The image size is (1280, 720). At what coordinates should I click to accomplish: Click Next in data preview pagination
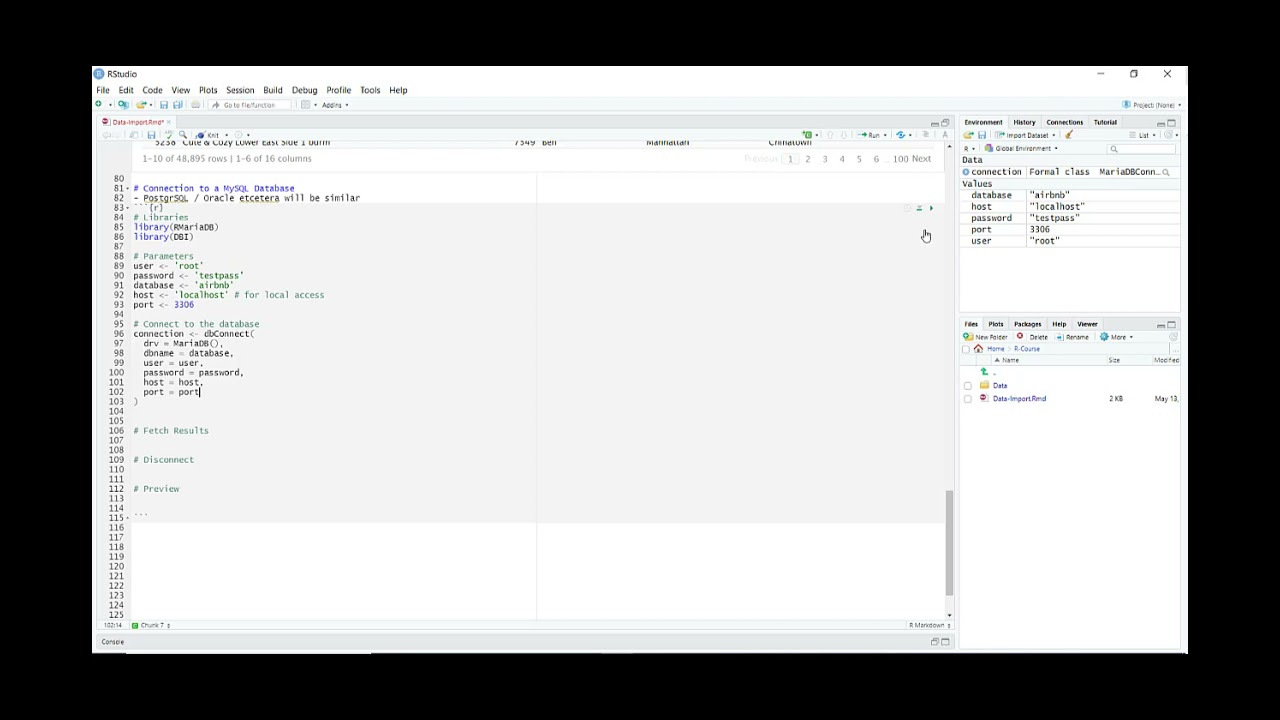pyautogui.click(x=922, y=159)
